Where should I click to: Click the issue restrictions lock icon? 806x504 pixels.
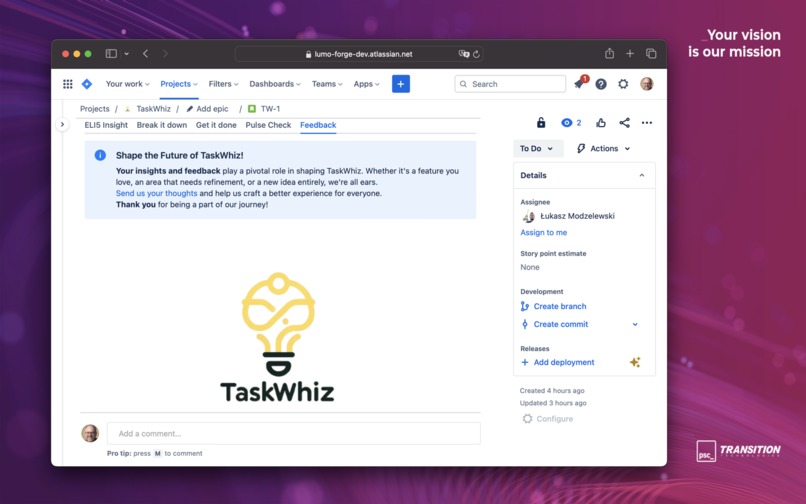tap(541, 122)
